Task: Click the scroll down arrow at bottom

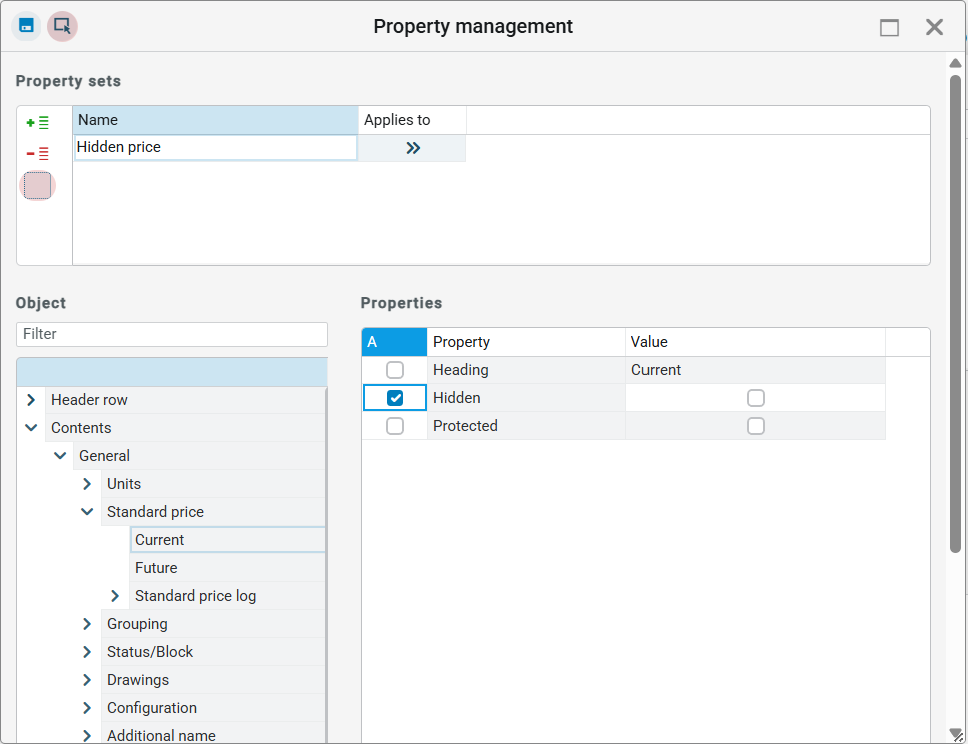Action: [x=955, y=734]
